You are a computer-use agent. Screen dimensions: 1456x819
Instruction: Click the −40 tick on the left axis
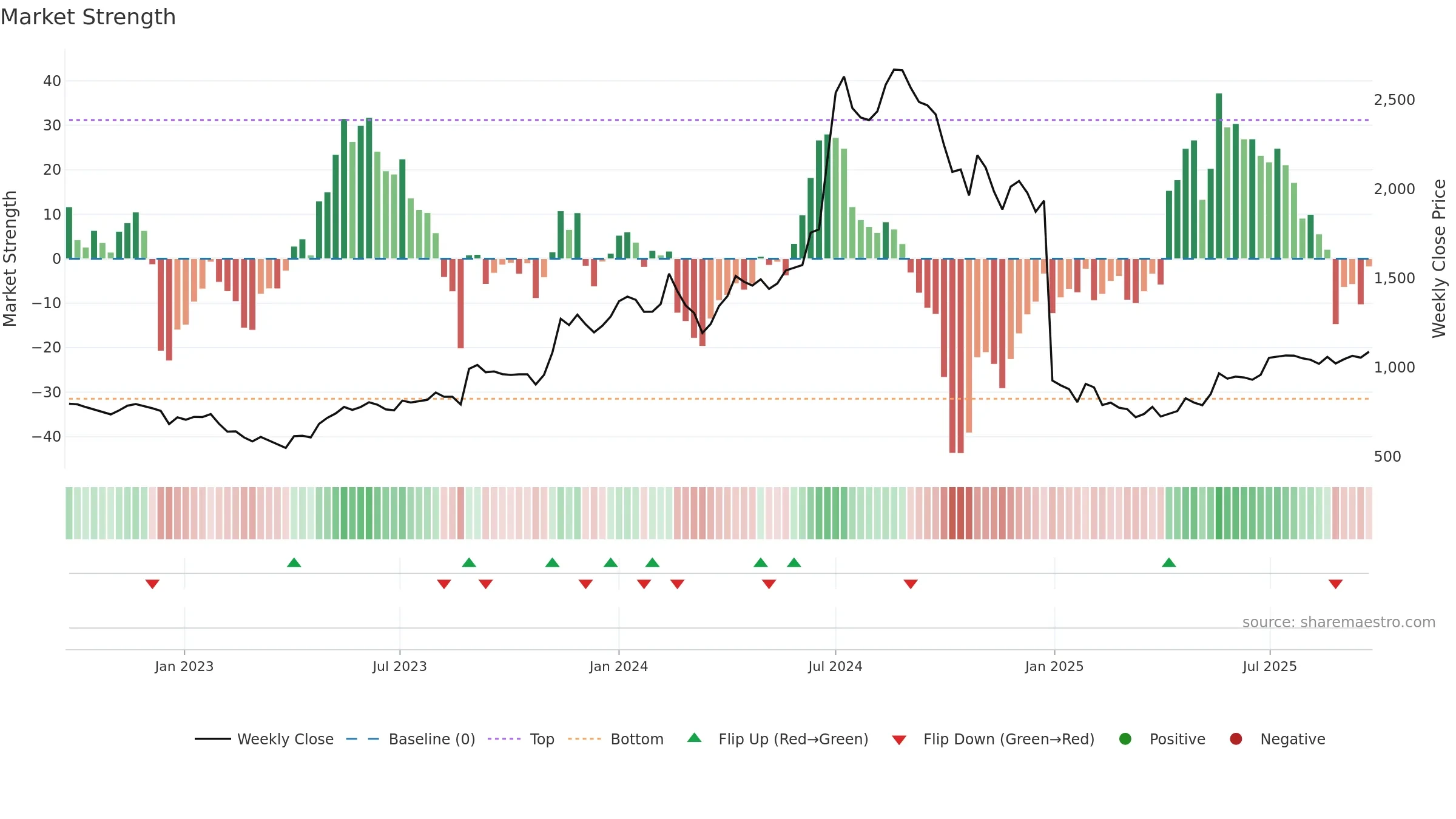pos(47,436)
